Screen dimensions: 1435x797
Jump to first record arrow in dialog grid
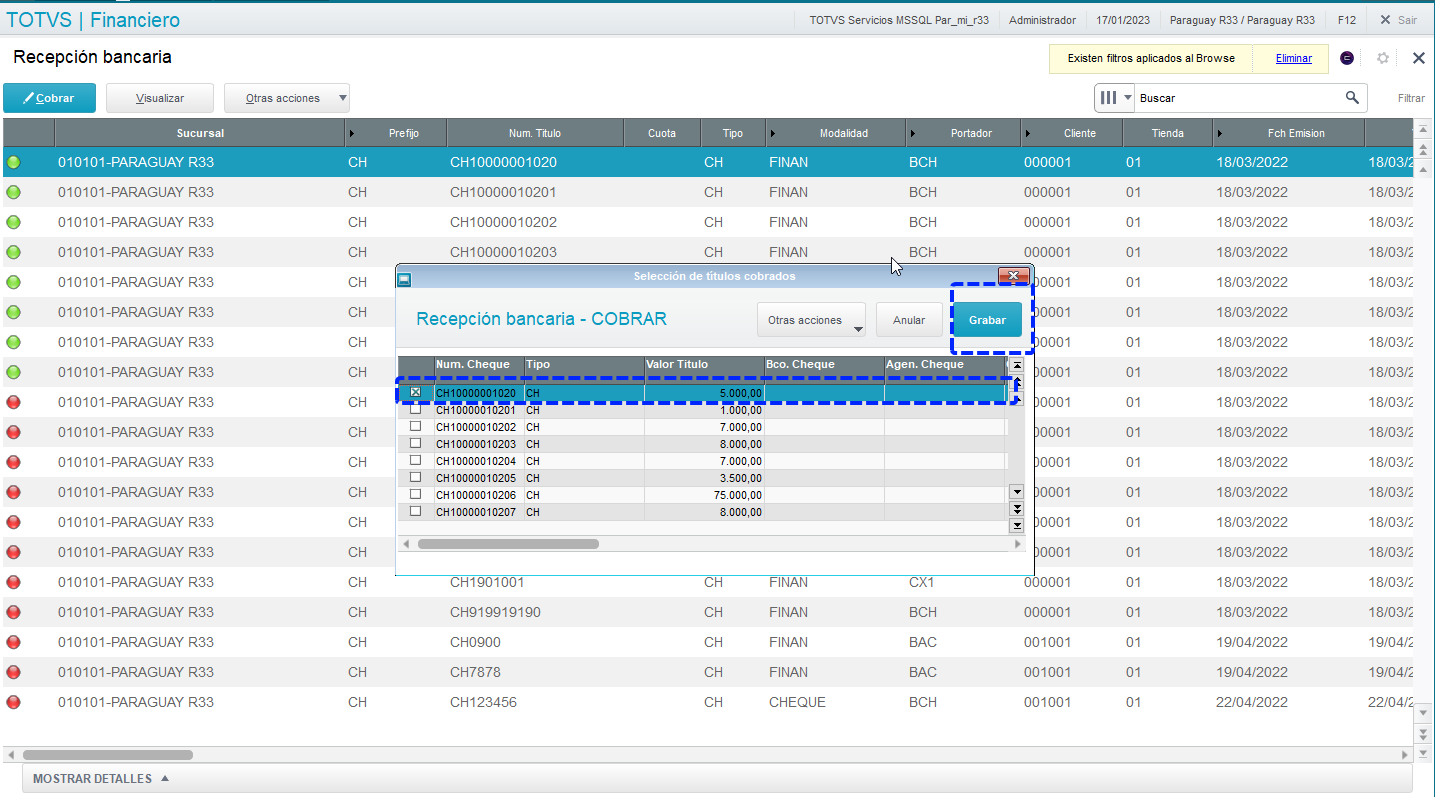(x=1017, y=366)
